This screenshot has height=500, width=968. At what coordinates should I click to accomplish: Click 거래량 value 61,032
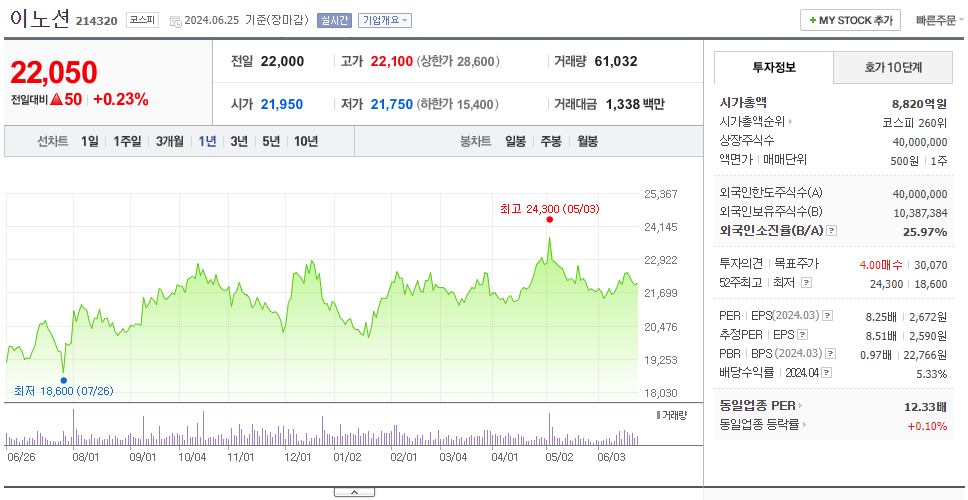(x=616, y=62)
